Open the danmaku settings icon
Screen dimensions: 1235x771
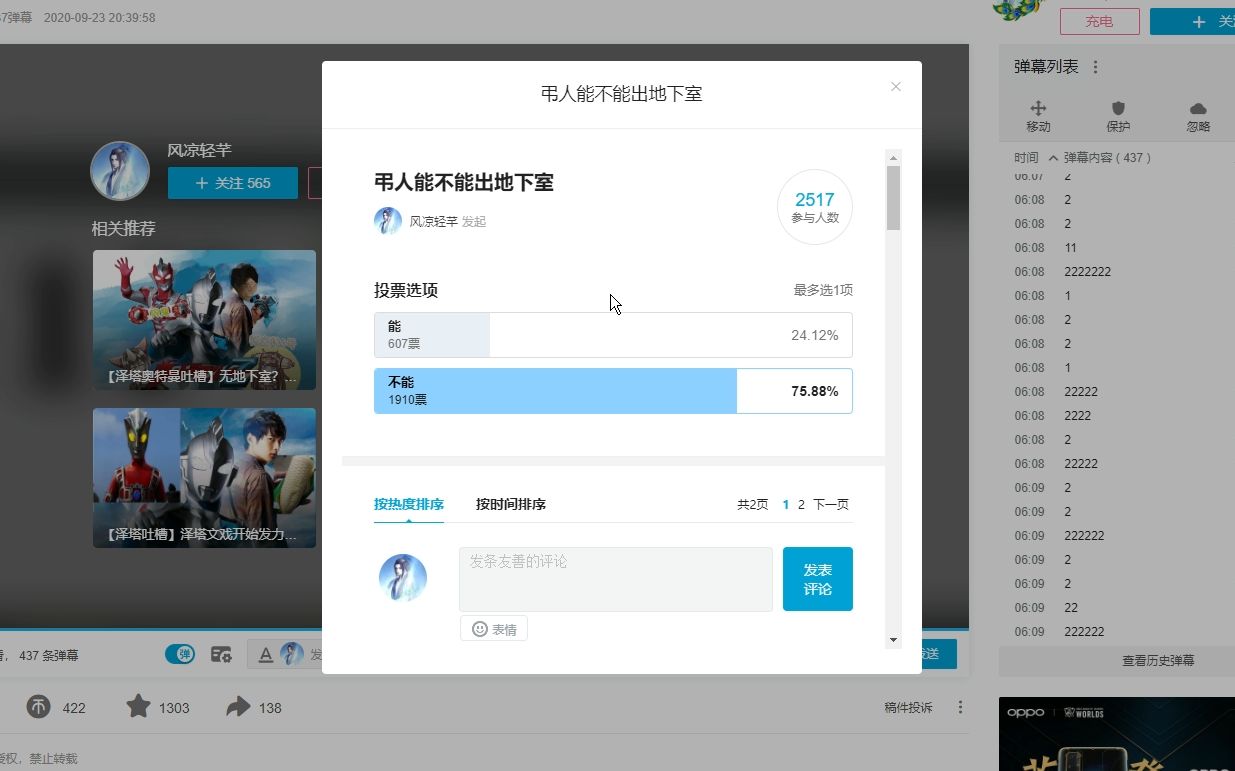221,655
